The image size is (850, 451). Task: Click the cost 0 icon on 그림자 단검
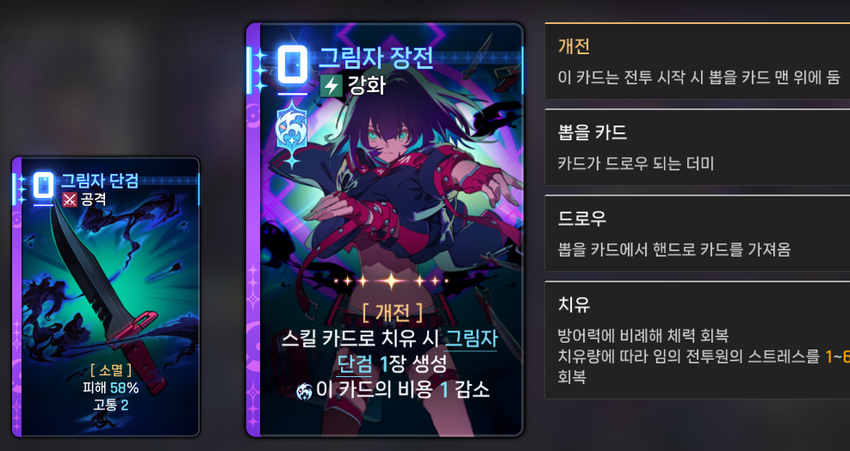pyautogui.click(x=43, y=185)
